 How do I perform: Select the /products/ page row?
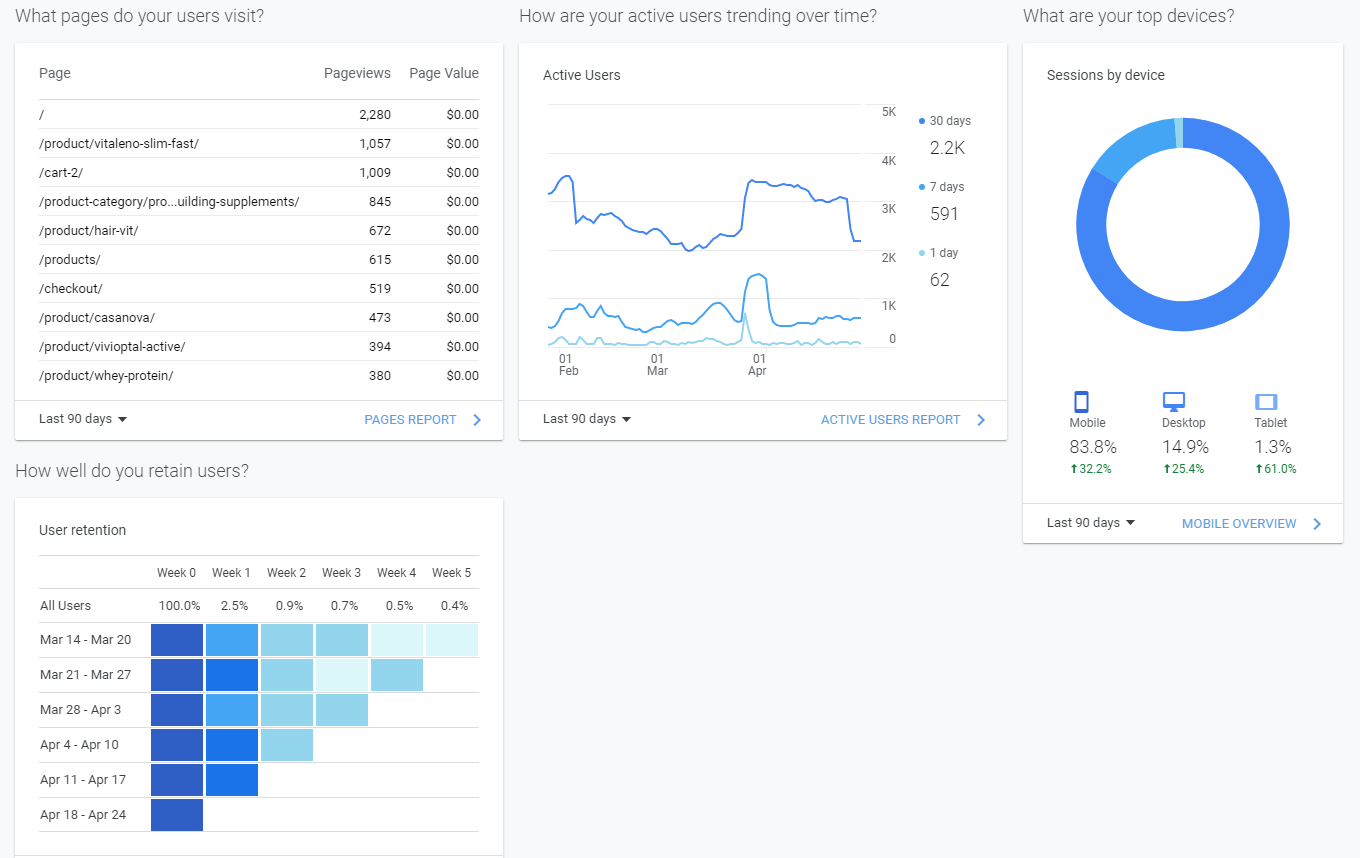(259, 259)
